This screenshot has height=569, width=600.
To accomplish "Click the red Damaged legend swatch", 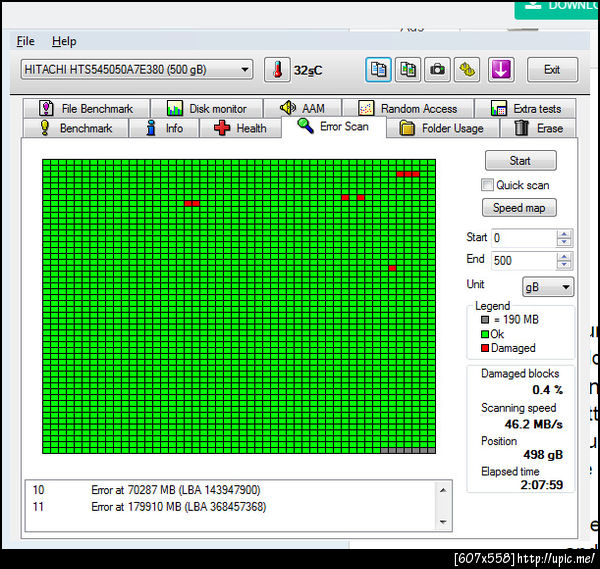I will pos(485,348).
